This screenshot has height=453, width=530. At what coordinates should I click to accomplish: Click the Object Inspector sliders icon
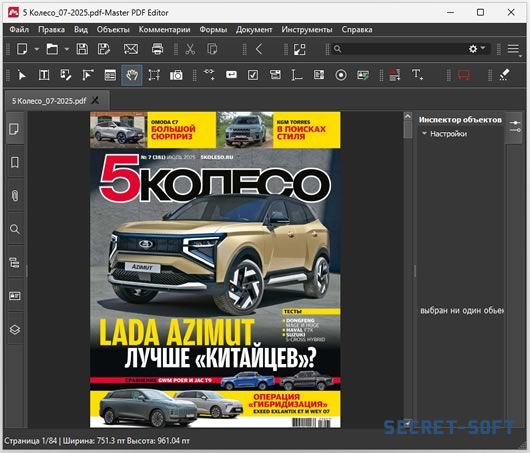pos(515,126)
